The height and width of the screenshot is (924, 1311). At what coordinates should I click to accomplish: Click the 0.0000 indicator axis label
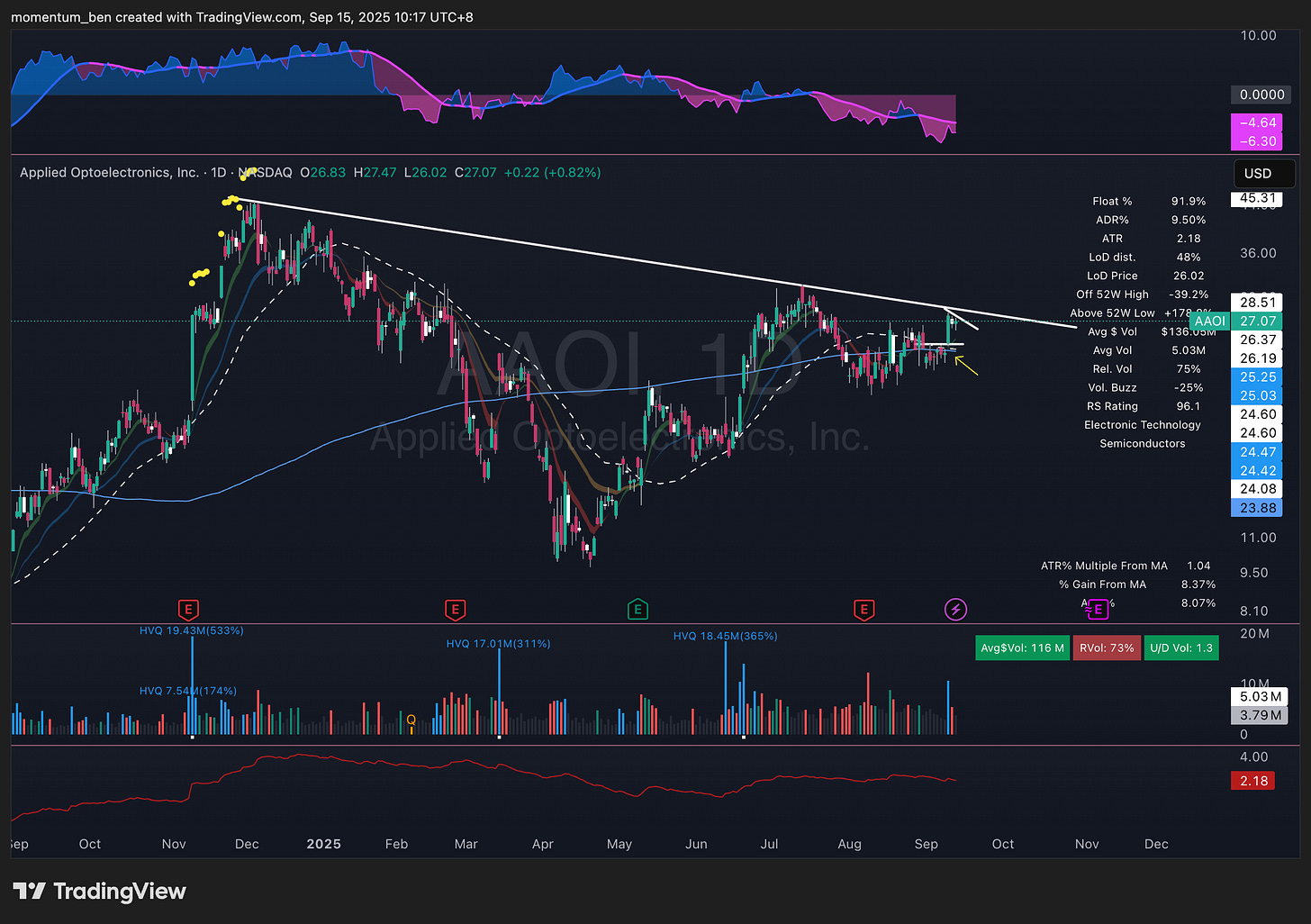1261,95
